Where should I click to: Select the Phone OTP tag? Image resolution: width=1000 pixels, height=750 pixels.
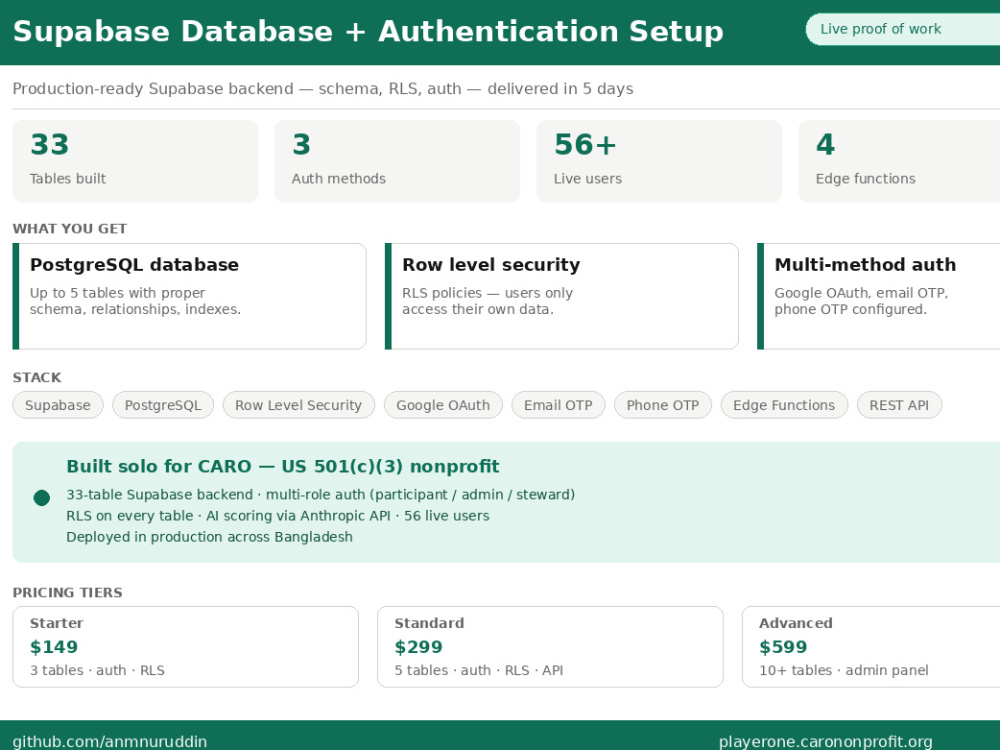663,405
